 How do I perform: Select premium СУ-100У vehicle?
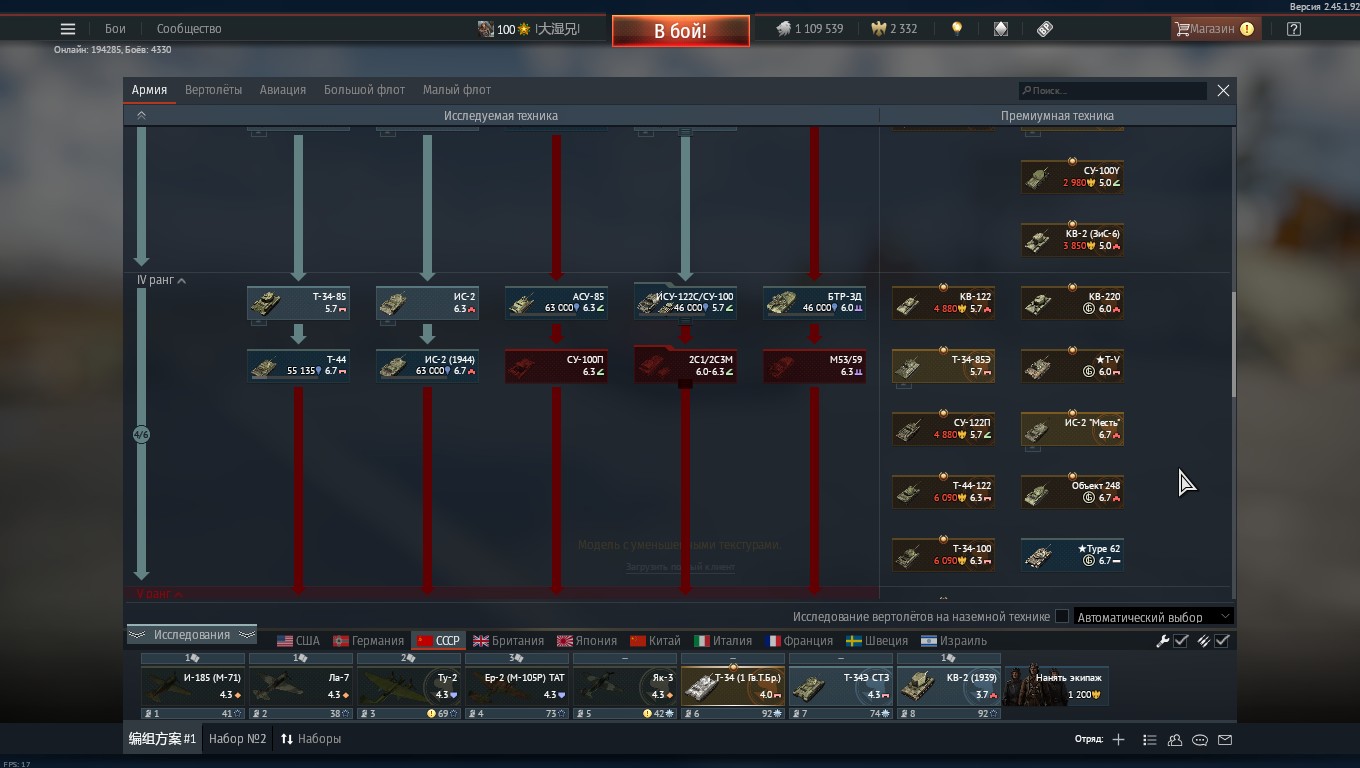pyautogui.click(x=1072, y=177)
